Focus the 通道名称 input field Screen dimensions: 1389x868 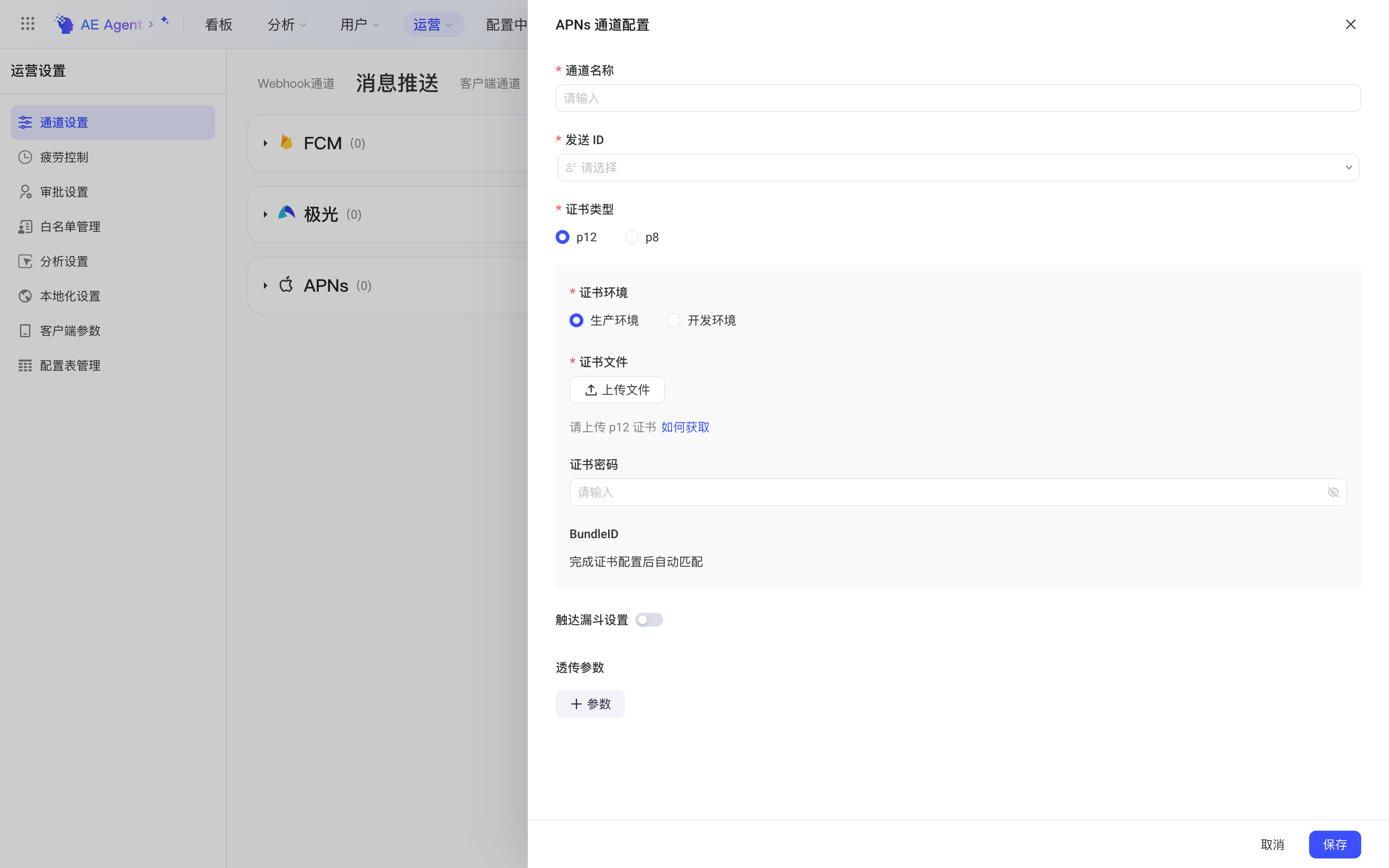958,98
